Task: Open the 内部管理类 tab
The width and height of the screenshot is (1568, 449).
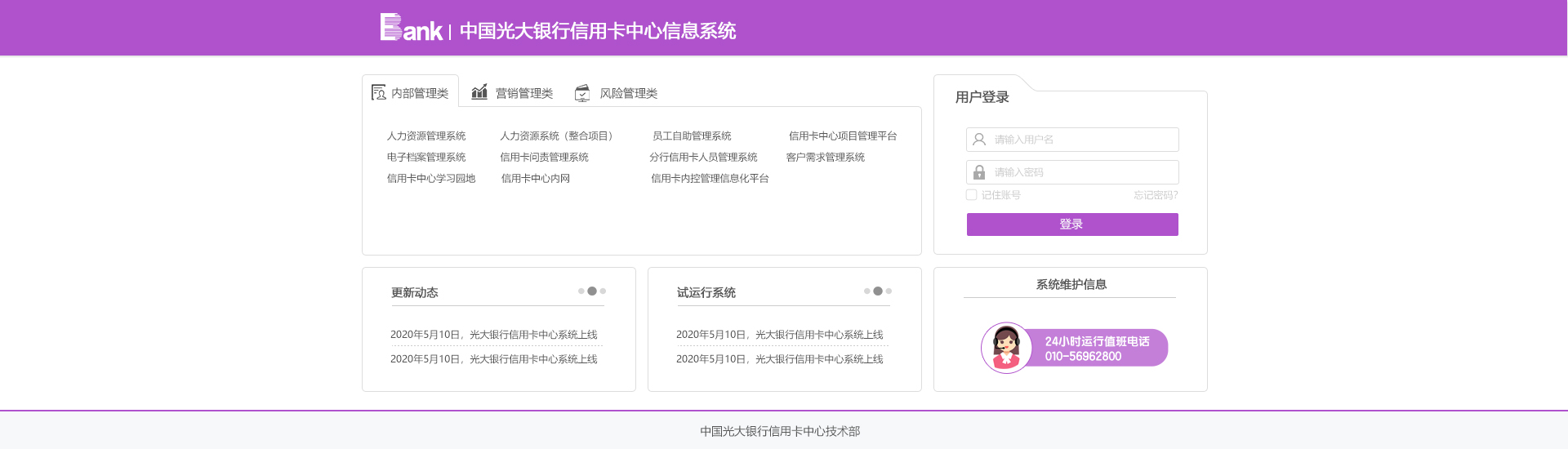Action: tap(410, 91)
